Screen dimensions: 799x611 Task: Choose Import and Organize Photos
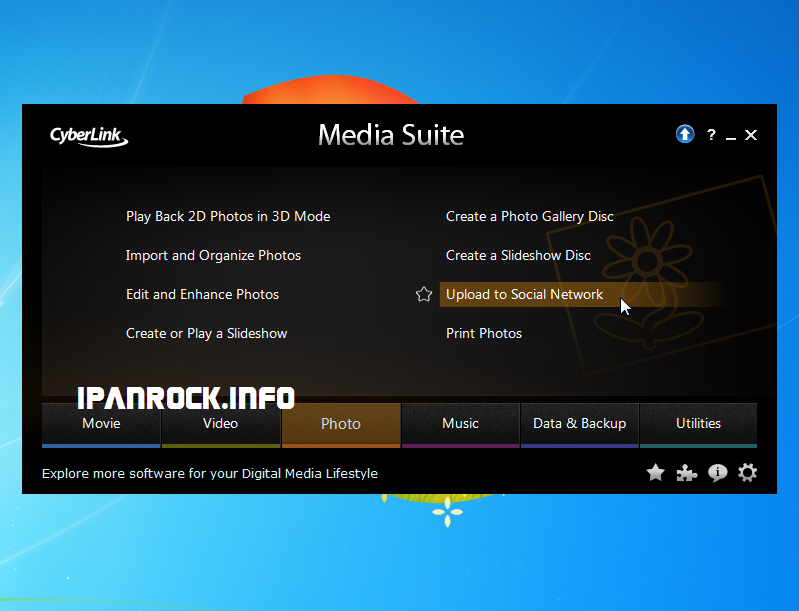click(x=214, y=255)
